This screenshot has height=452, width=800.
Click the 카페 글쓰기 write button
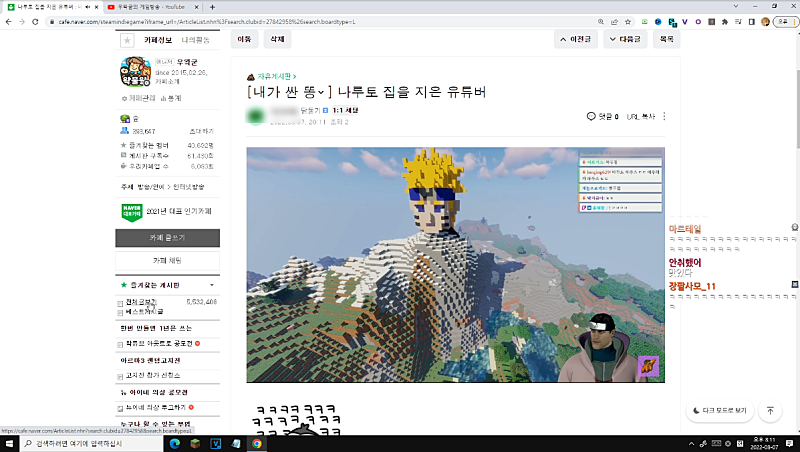click(166, 238)
